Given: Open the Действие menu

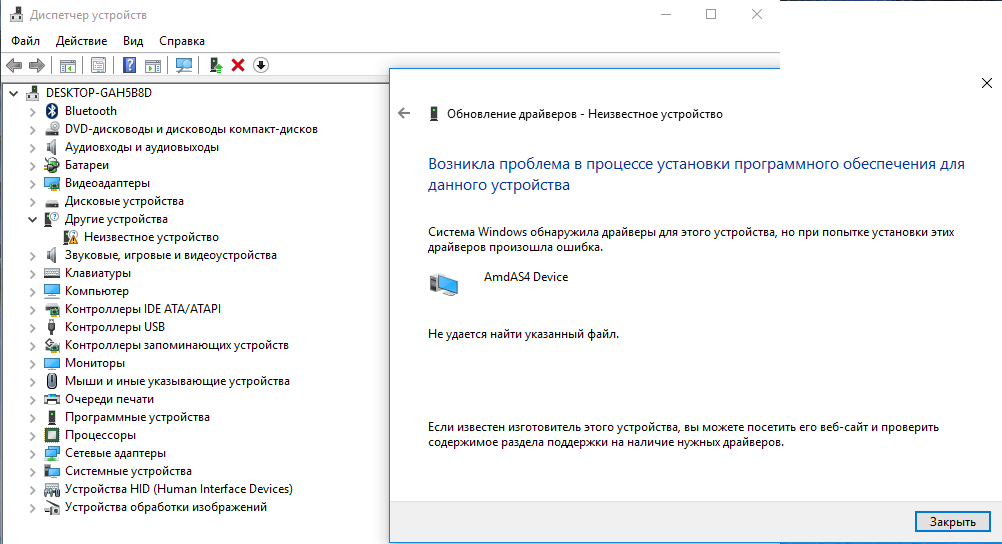Looking at the screenshot, I should (82, 41).
